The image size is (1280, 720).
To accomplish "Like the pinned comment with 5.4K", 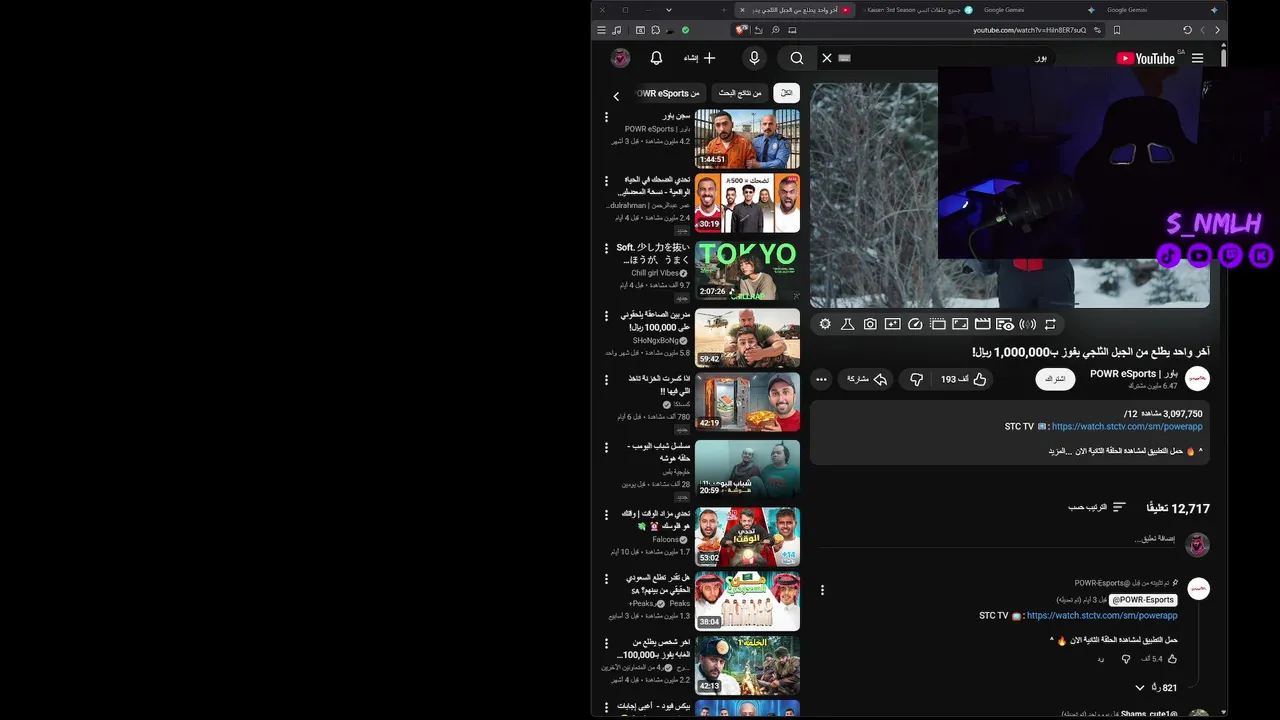I will [1172, 659].
